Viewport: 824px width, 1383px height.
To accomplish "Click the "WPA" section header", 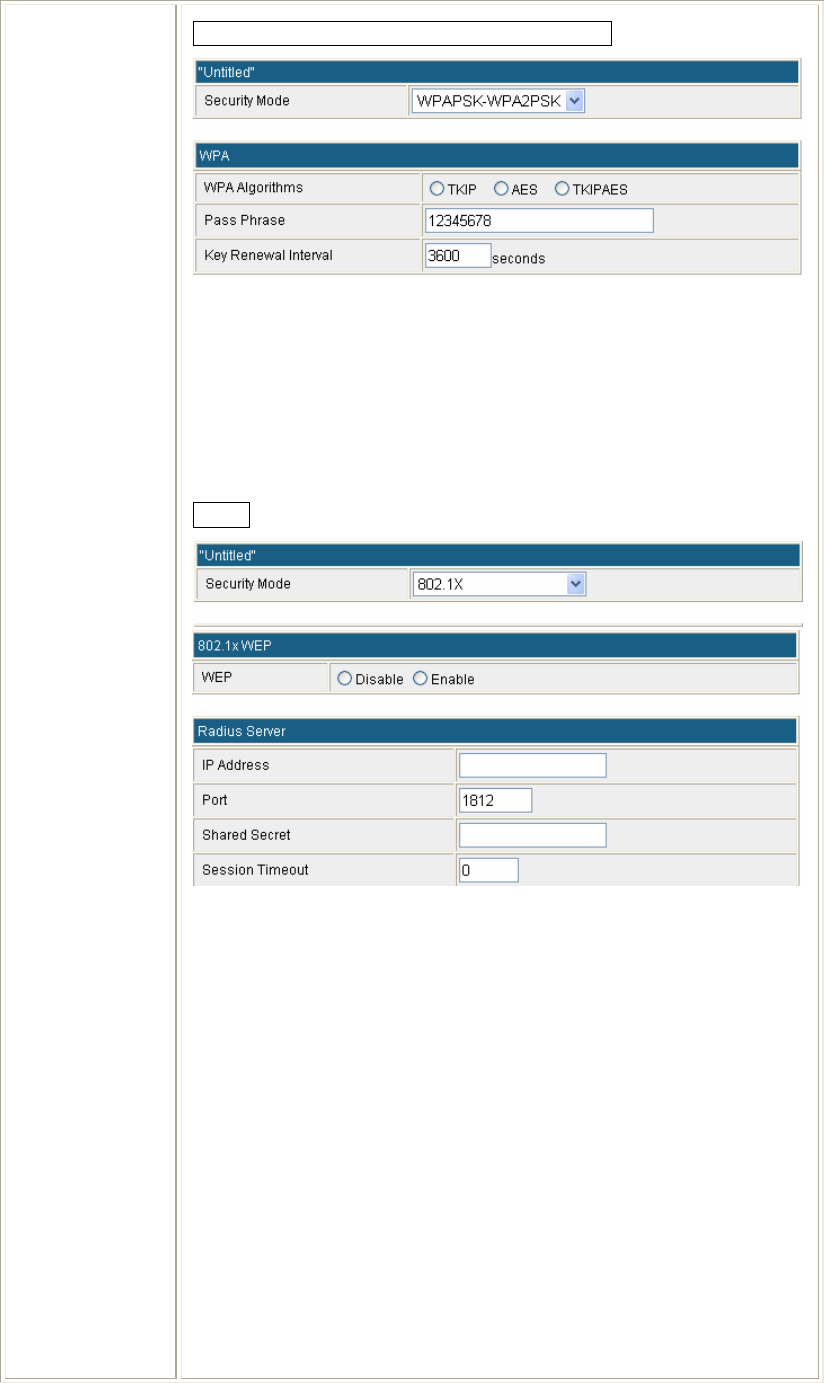I will coord(495,156).
